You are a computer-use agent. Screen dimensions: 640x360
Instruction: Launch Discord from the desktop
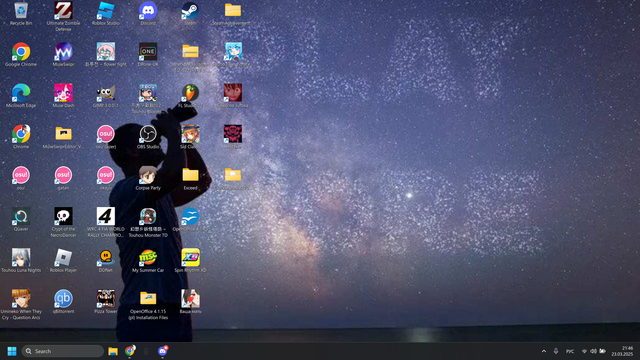pos(148,13)
